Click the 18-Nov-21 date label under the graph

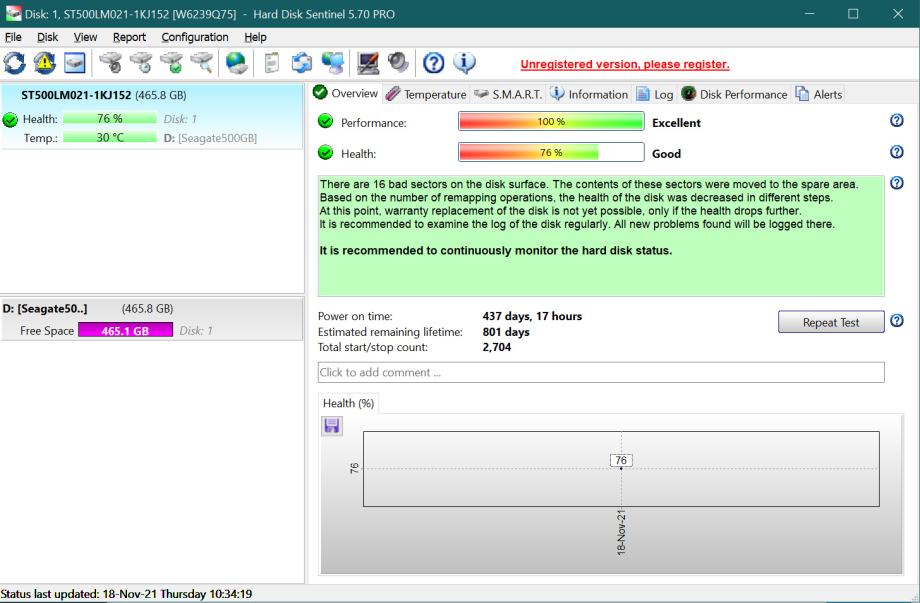coord(621,532)
